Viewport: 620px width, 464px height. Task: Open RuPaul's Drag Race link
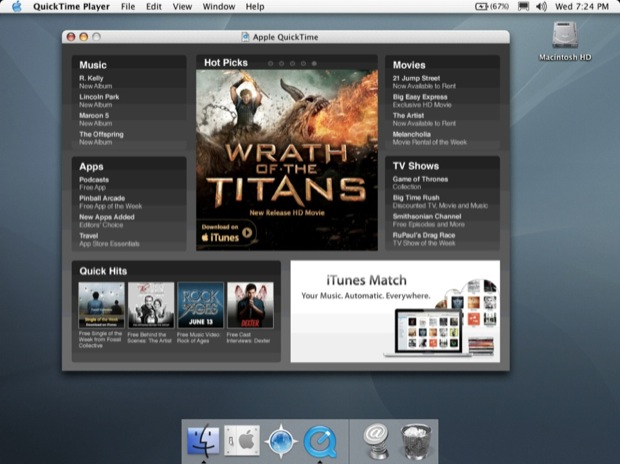click(x=424, y=239)
